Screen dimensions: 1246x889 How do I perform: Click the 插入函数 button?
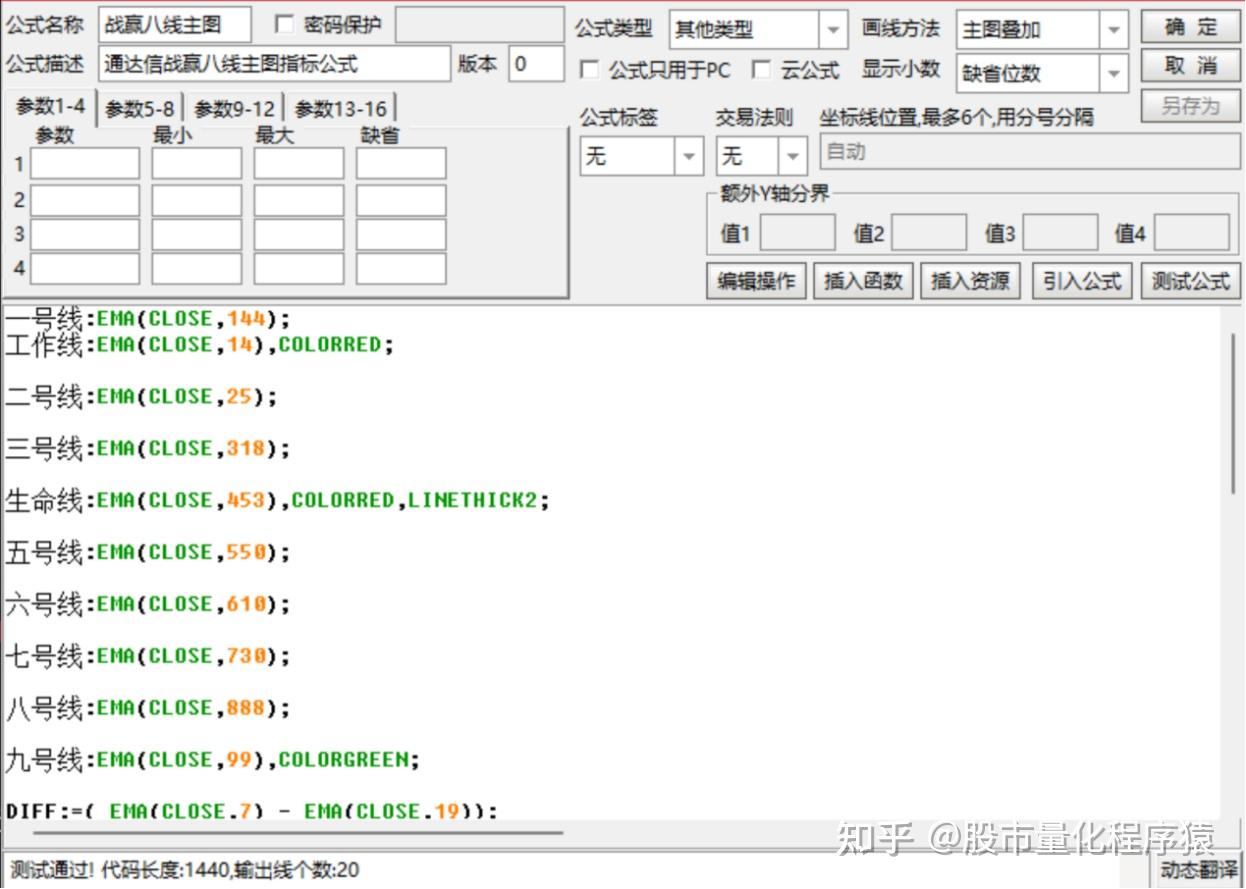(863, 281)
